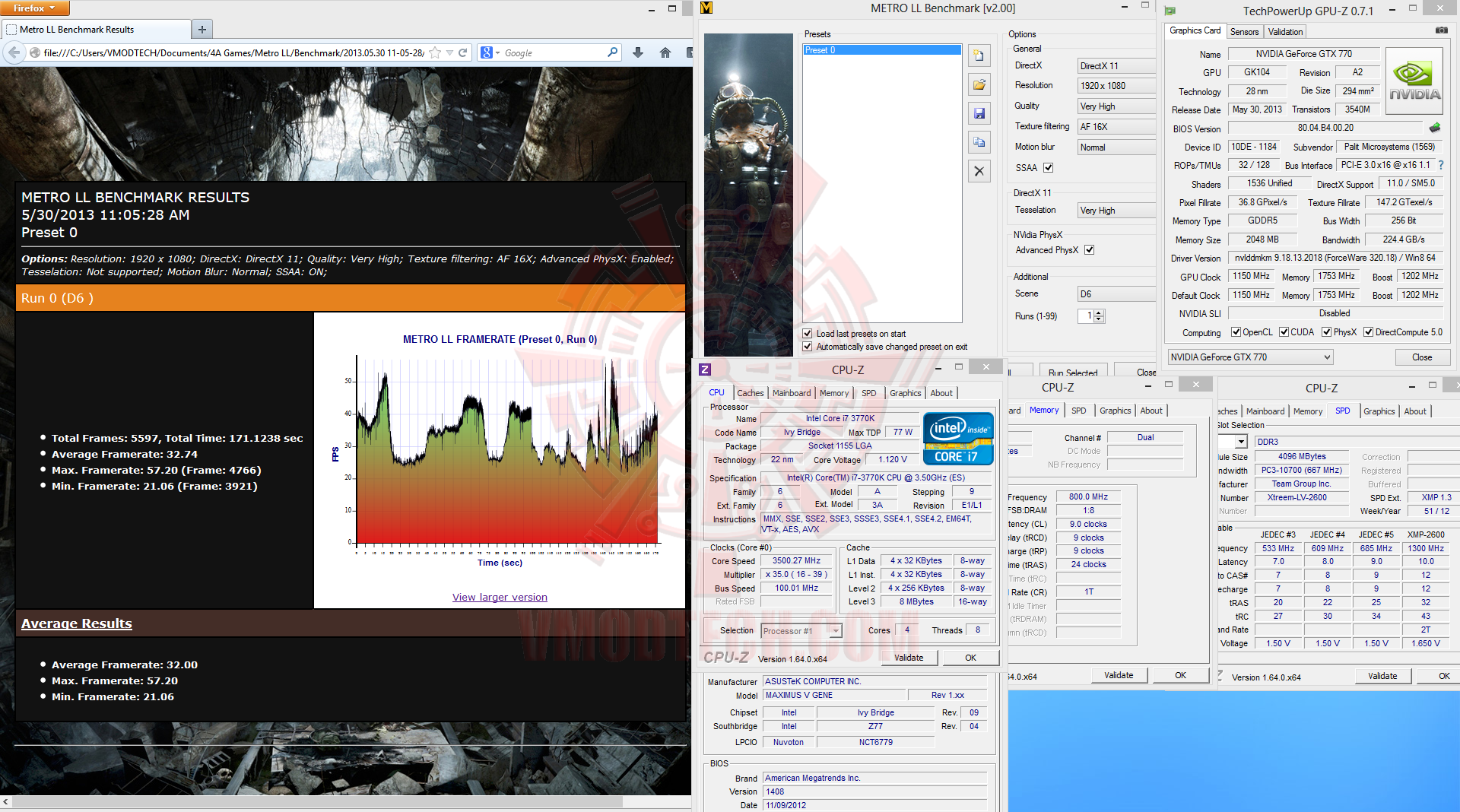Create a new preset in Metro Benchmark

tap(979, 56)
